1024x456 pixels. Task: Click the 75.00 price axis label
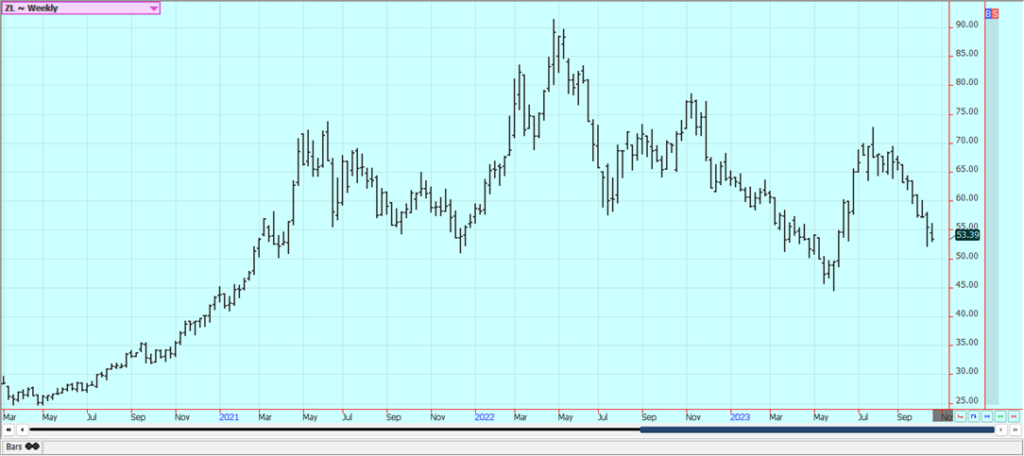pyautogui.click(x=967, y=112)
